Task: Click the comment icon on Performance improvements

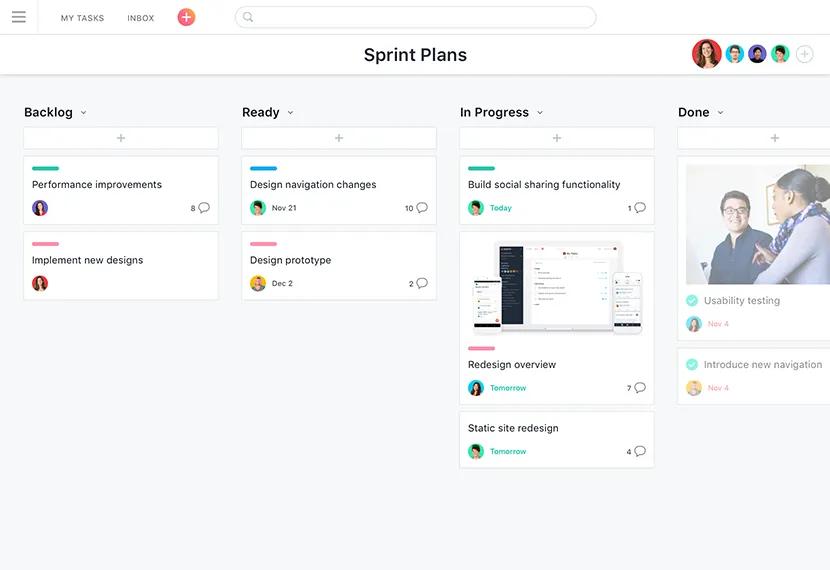Action: tap(204, 208)
